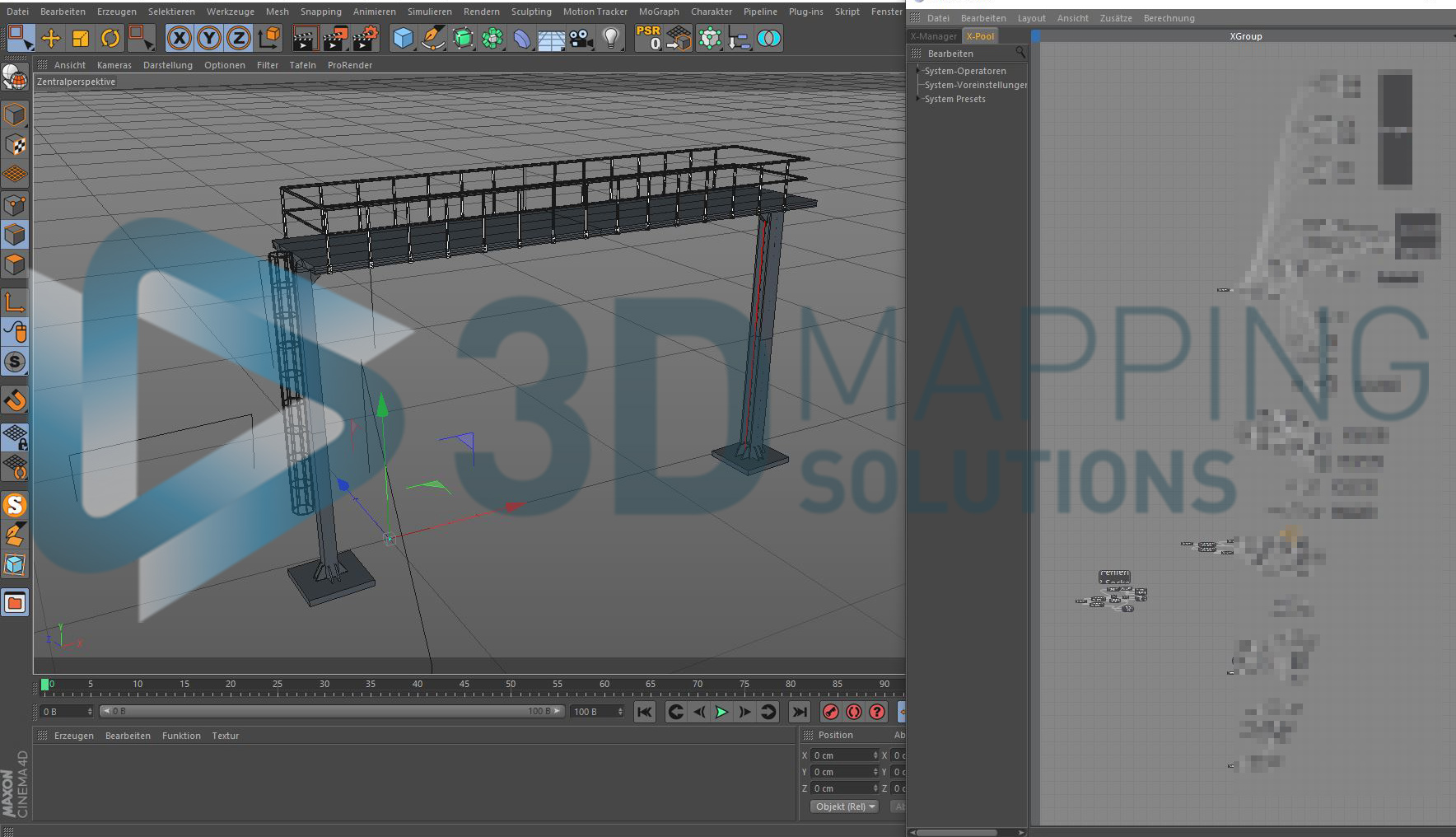1456x837 pixels.
Task: Click the render settings clapperboard icon
Action: pos(366,38)
